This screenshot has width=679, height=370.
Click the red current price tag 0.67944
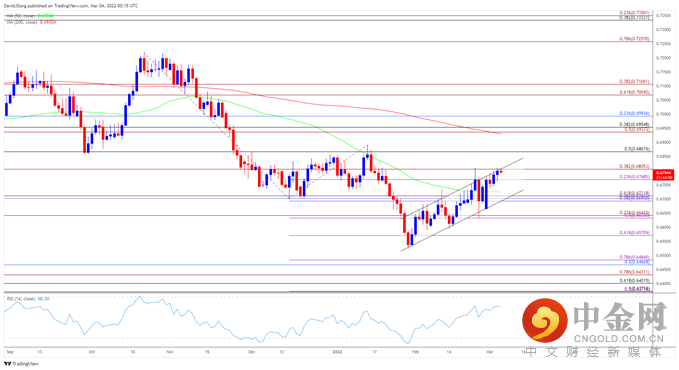pyautogui.click(x=664, y=175)
